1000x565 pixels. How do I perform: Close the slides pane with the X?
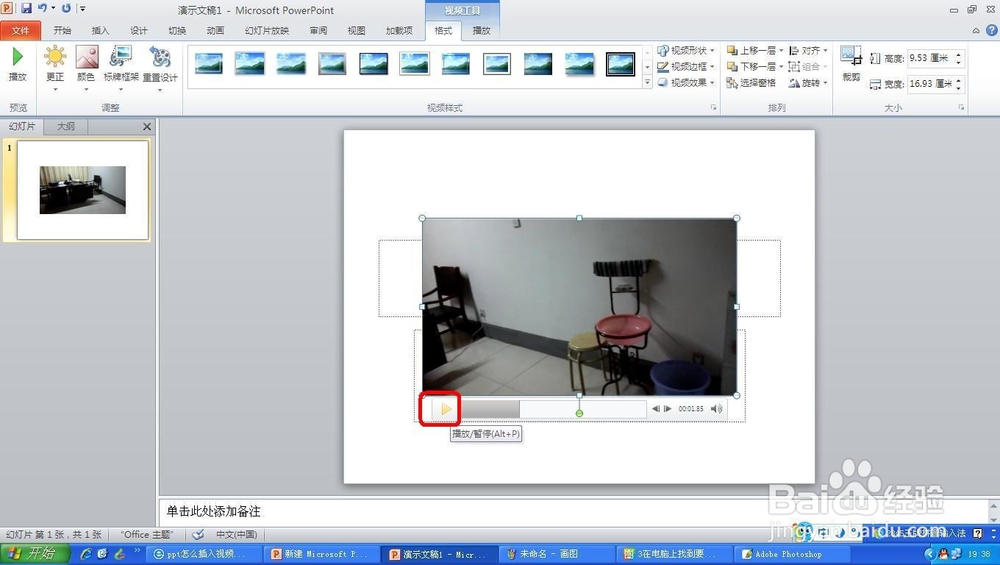(x=147, y=126)
